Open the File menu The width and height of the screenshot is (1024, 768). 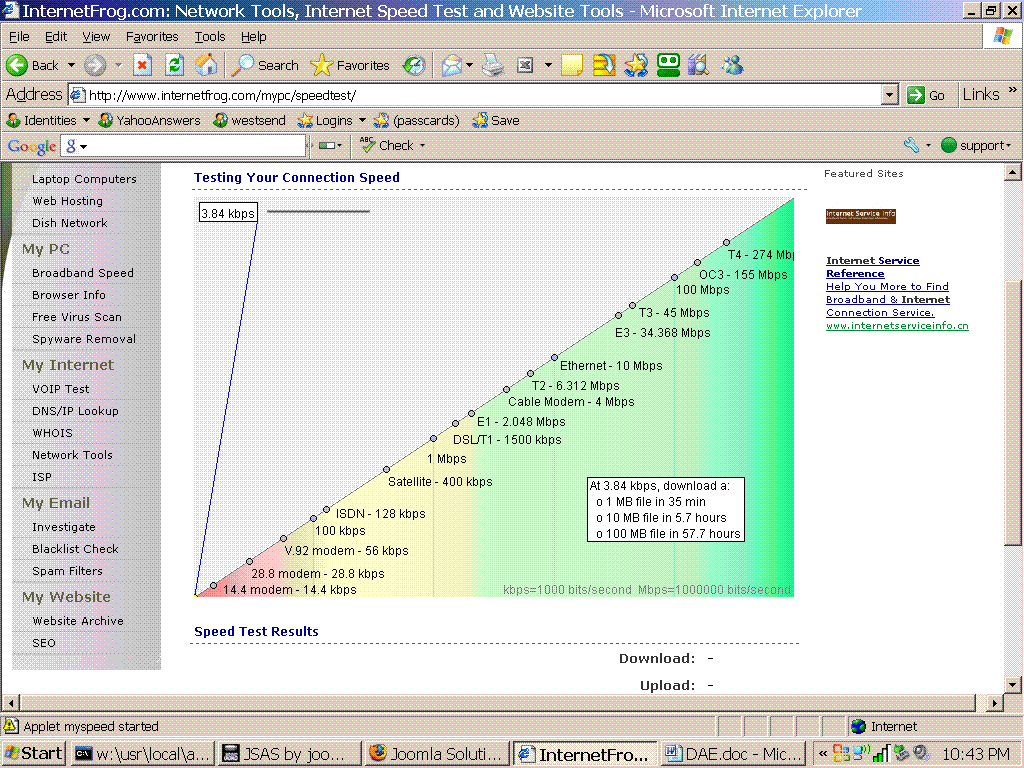(19, 37)
